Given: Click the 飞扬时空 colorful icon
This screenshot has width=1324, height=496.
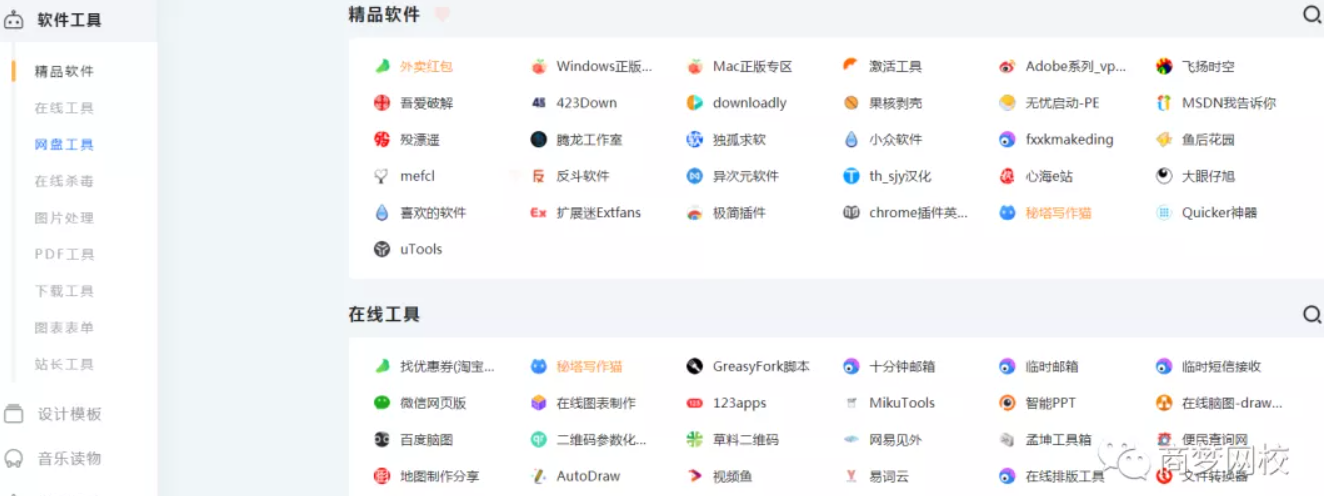Looking at the screenshot, I should point(1164,66).
